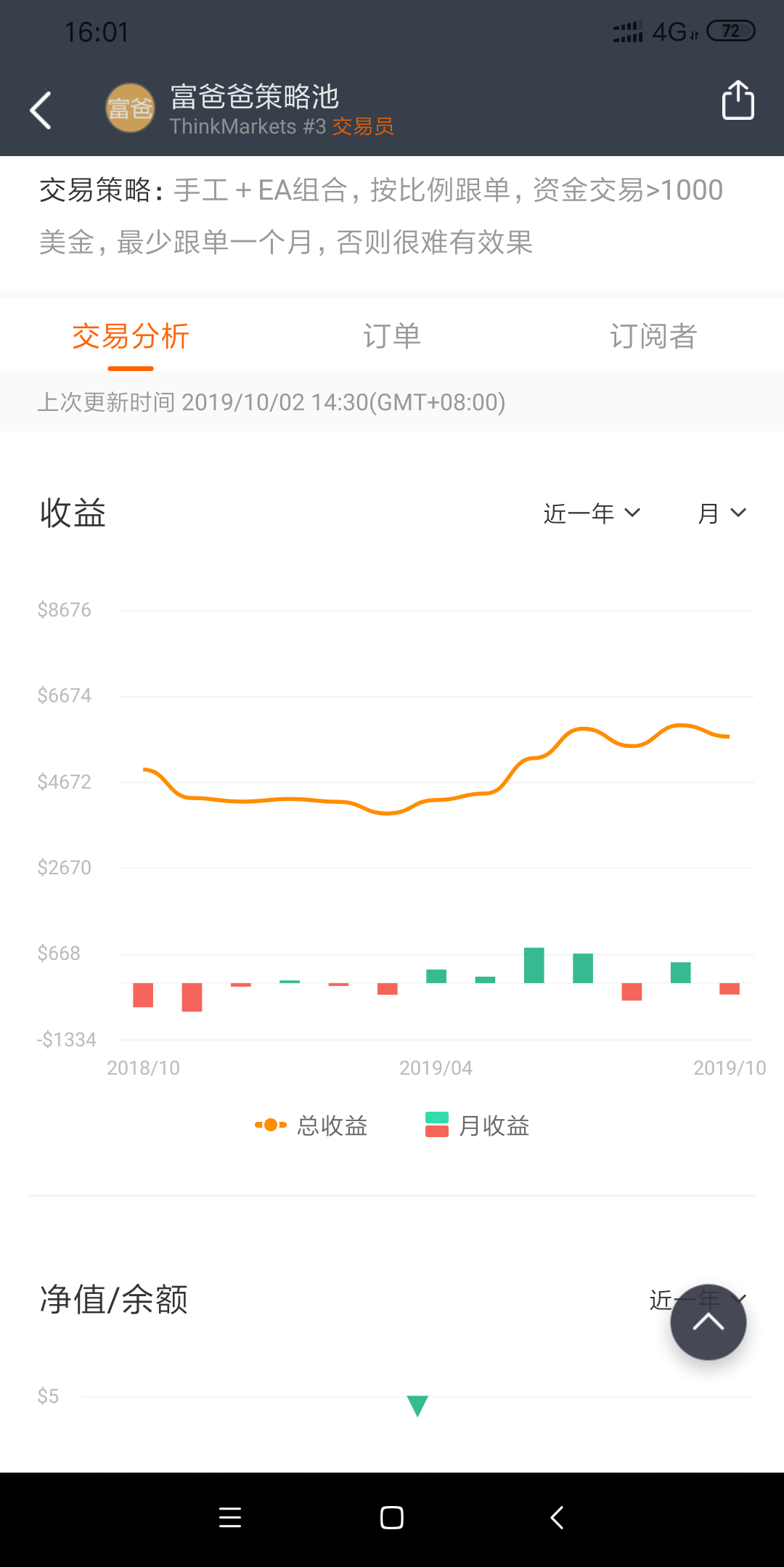
Task: Tap the green triangle chart marker
Action: coord(417,1405)
